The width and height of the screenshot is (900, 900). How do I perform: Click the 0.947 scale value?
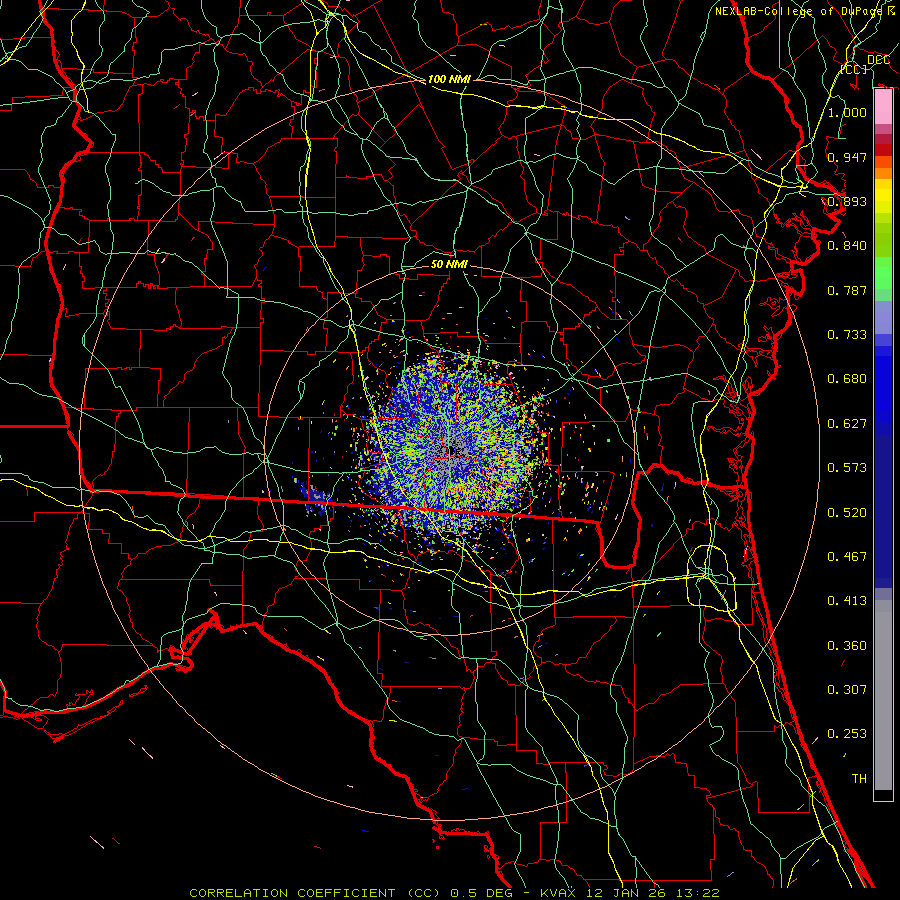tap(847, 157)
